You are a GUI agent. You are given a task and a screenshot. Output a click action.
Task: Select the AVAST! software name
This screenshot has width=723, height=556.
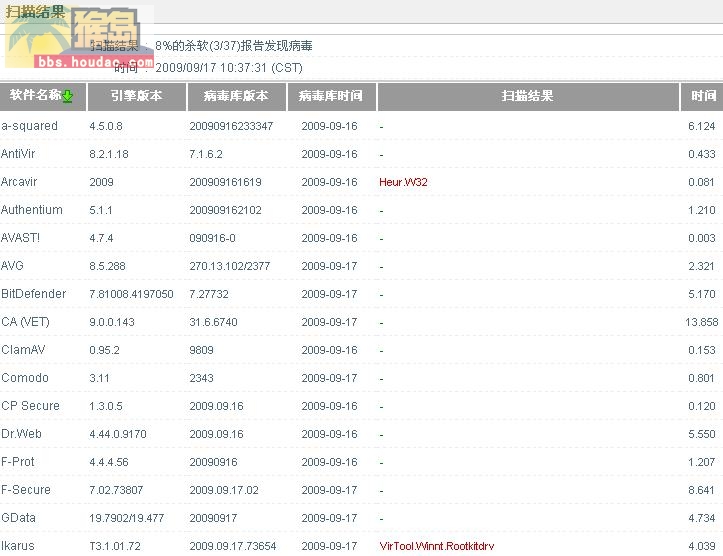coord(20,238)
